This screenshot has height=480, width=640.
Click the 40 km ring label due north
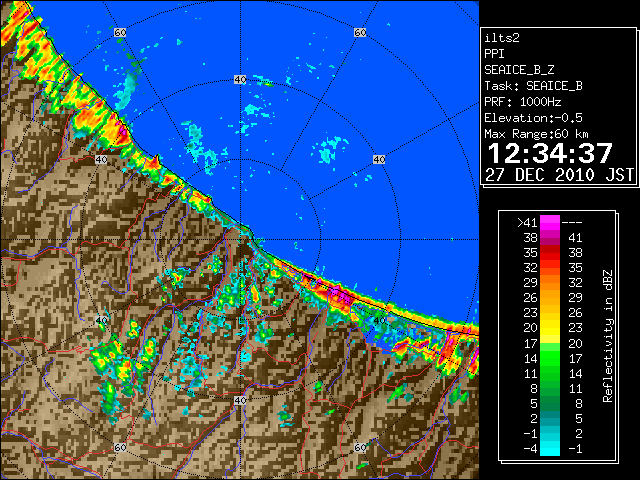[240, 80]
